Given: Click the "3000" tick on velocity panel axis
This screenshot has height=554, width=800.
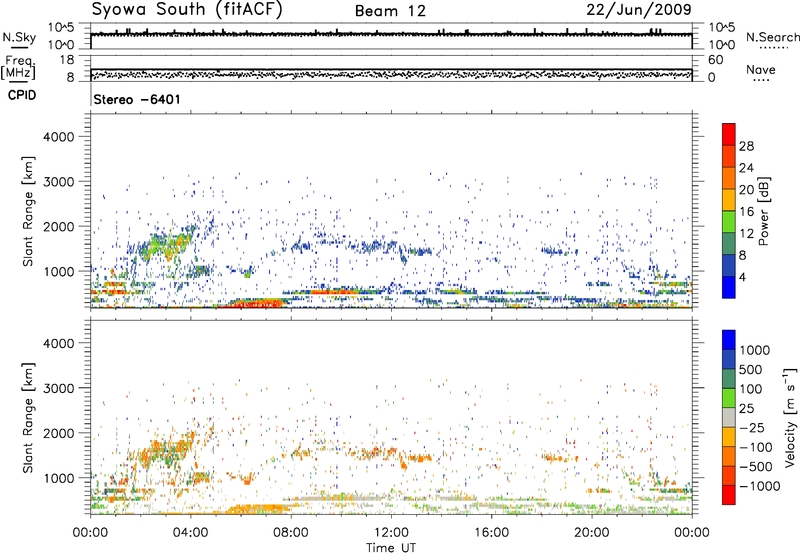Looking at the screenshot, I should (58, 388).
